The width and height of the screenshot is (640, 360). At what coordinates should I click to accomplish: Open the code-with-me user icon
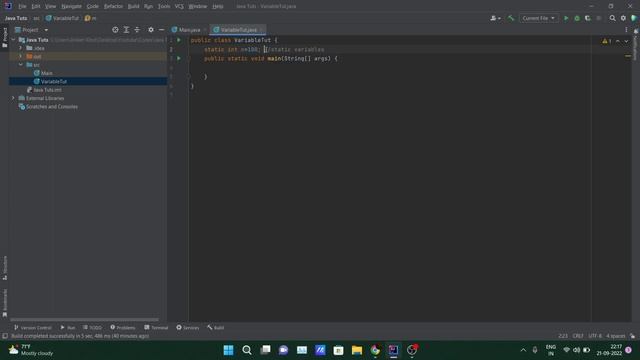tap(495, 18)
